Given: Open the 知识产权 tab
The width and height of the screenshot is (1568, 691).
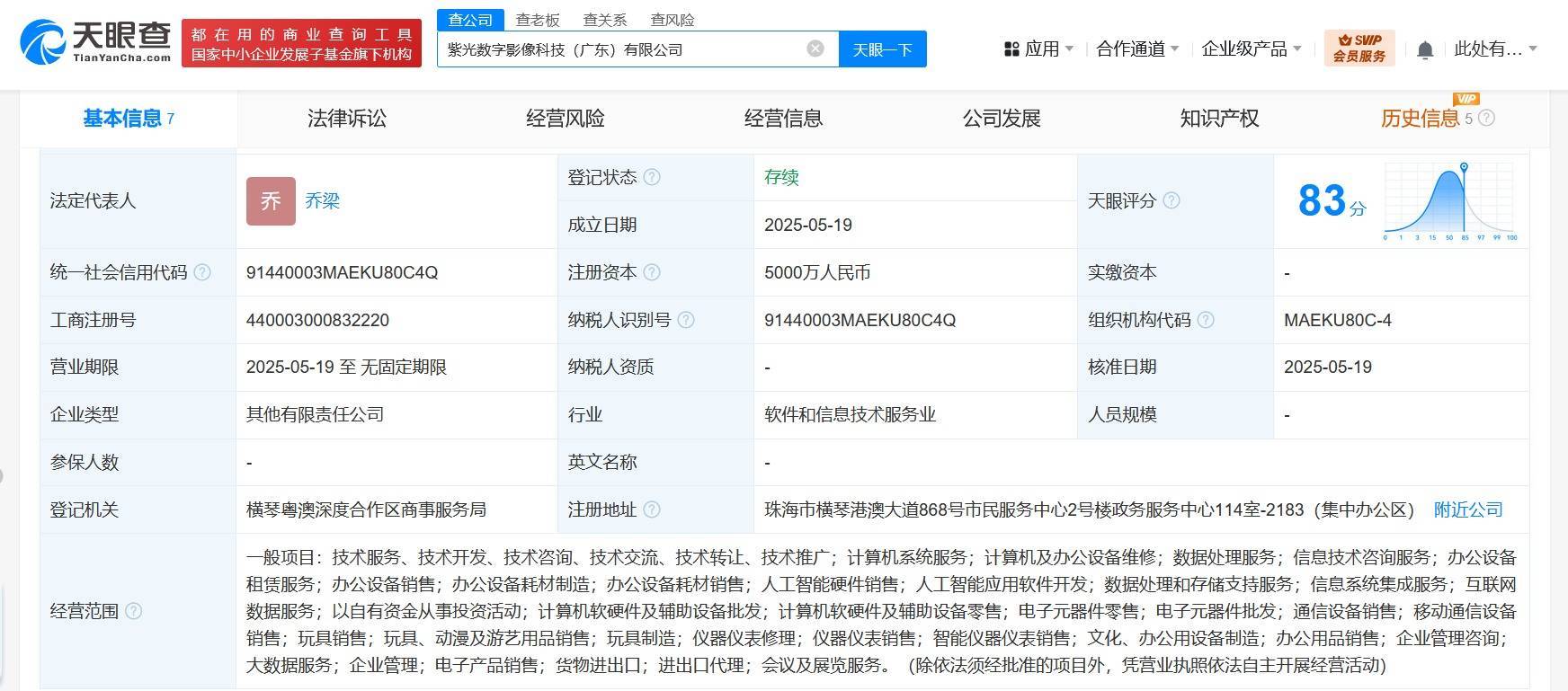Looking at the screenshot, I should pyautogui.click(x=1219, y=119).
